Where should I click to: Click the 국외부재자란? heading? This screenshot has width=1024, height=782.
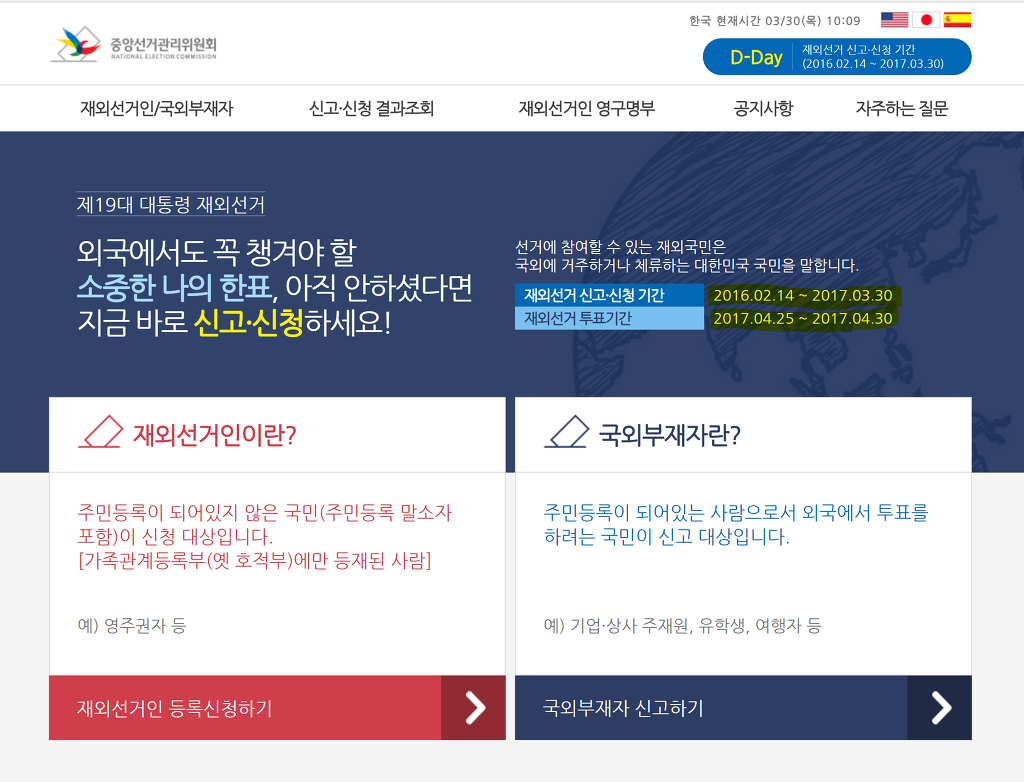(669, 435)
